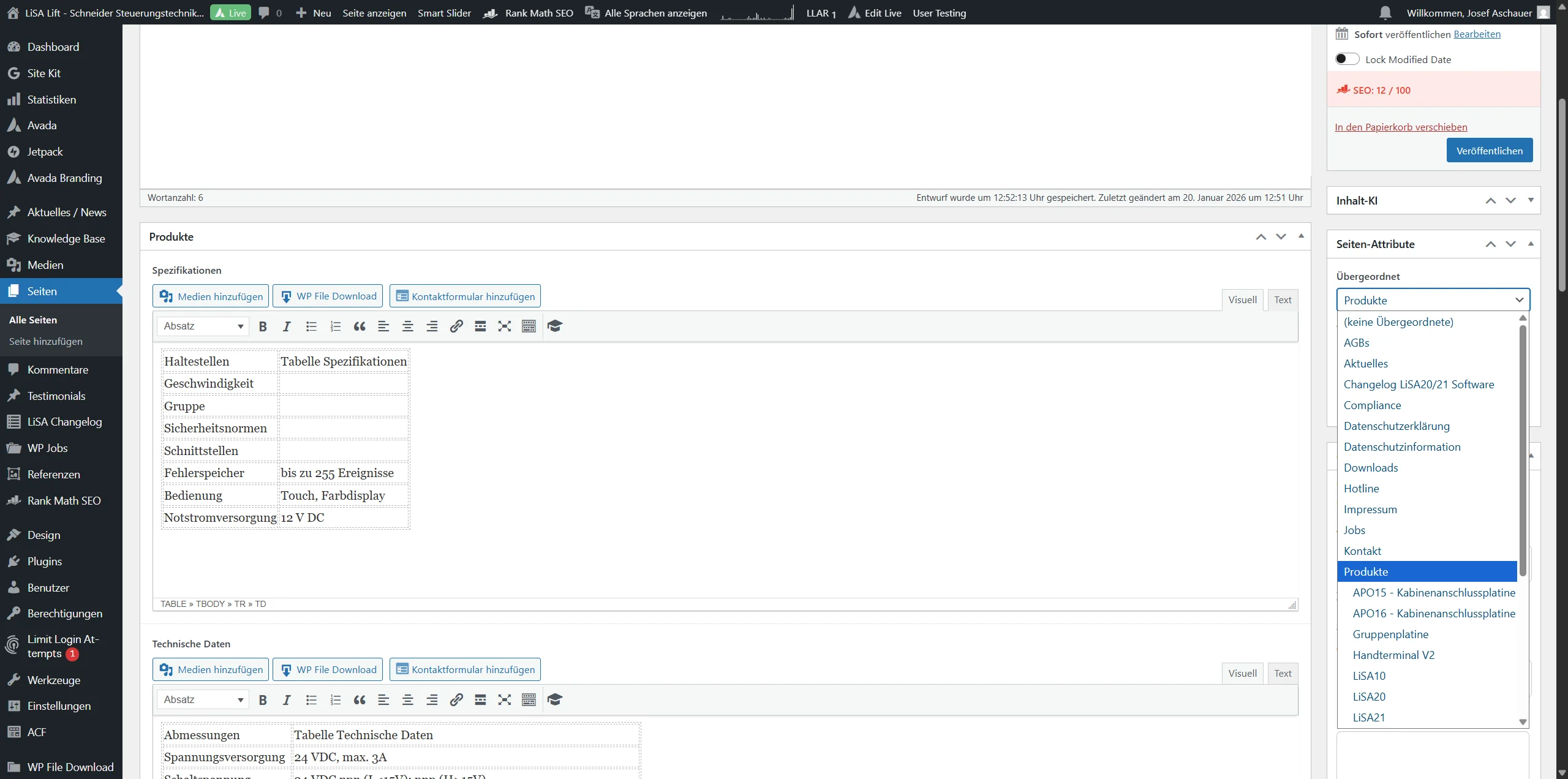The height and width of the screenshot is (779, 1568).
Task: Open the Übergeordnet parent page dropdown
Action: (1433, 299)
